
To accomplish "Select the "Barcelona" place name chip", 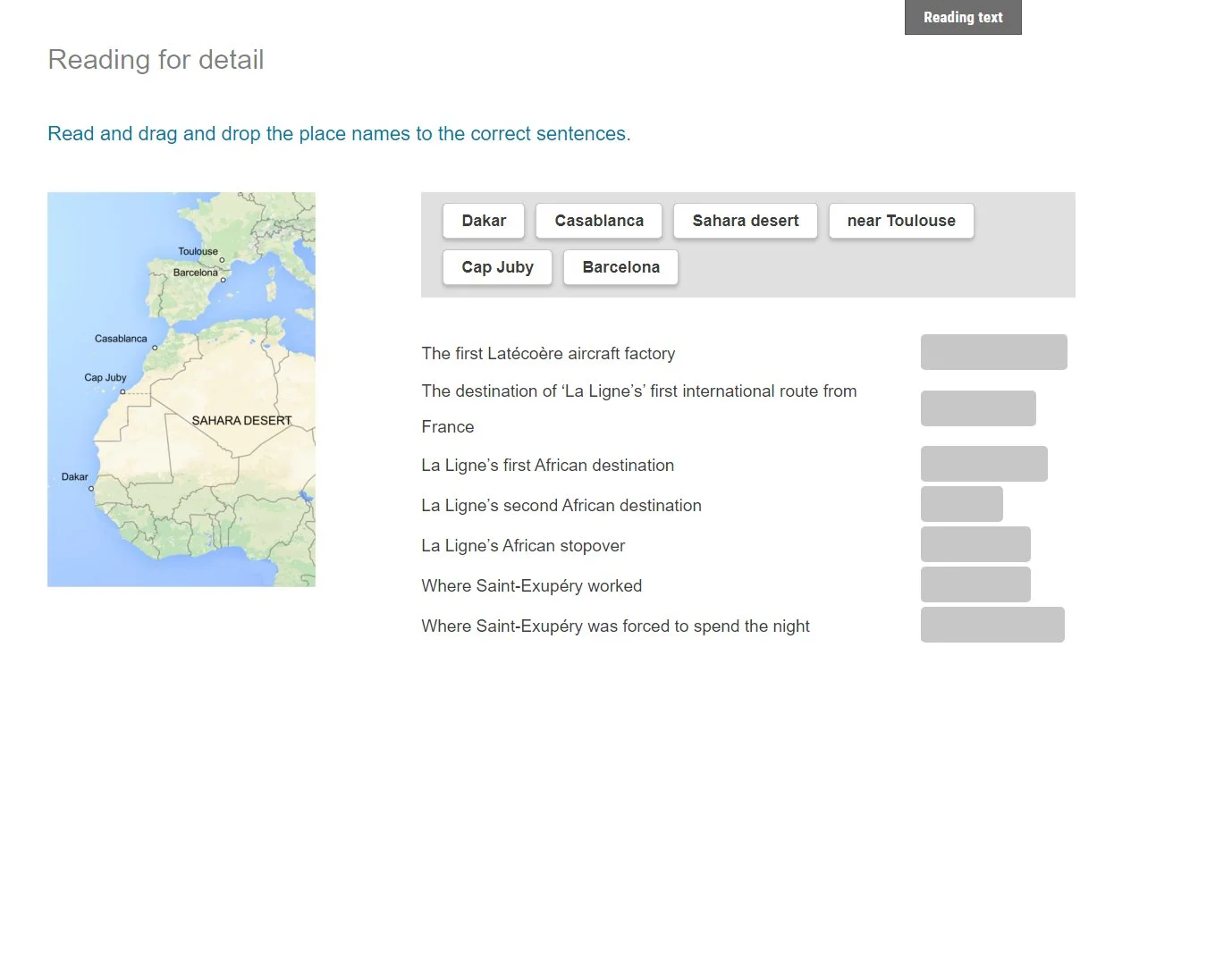I will click(x=620, y=267).
